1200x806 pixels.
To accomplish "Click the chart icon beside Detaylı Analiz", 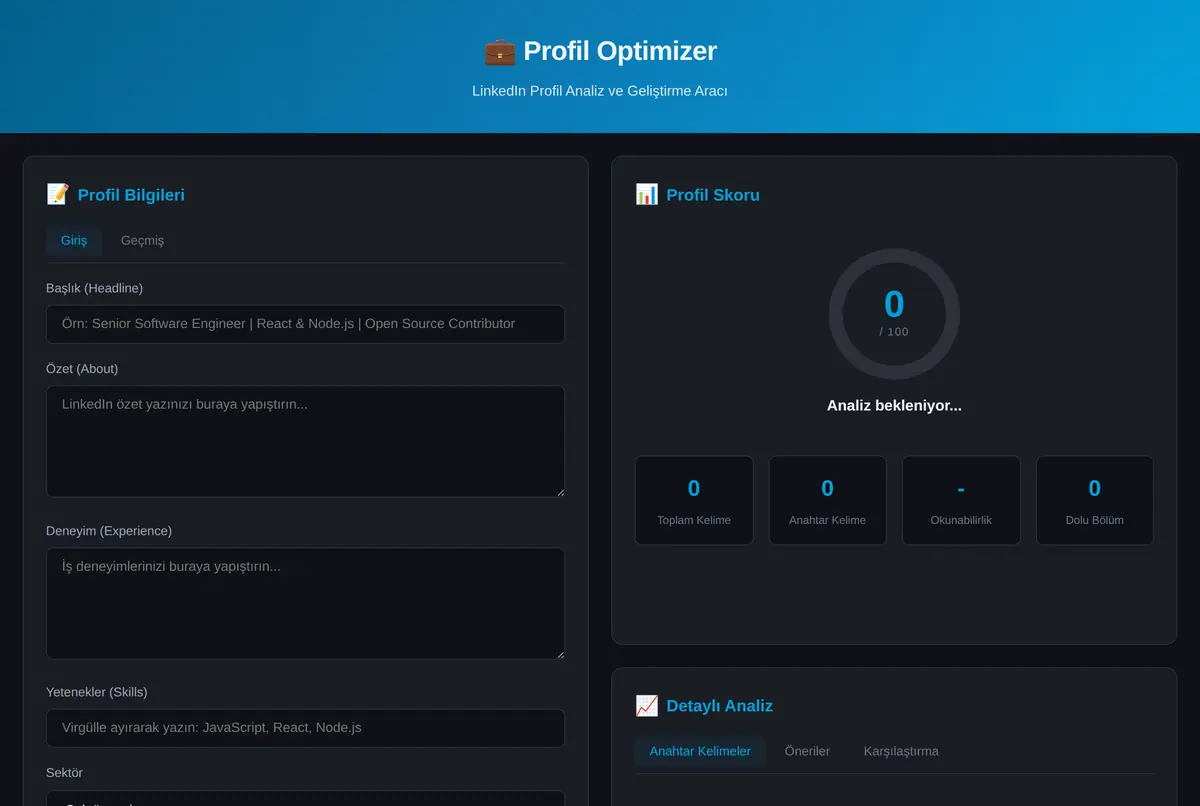I will pos(646,705).
